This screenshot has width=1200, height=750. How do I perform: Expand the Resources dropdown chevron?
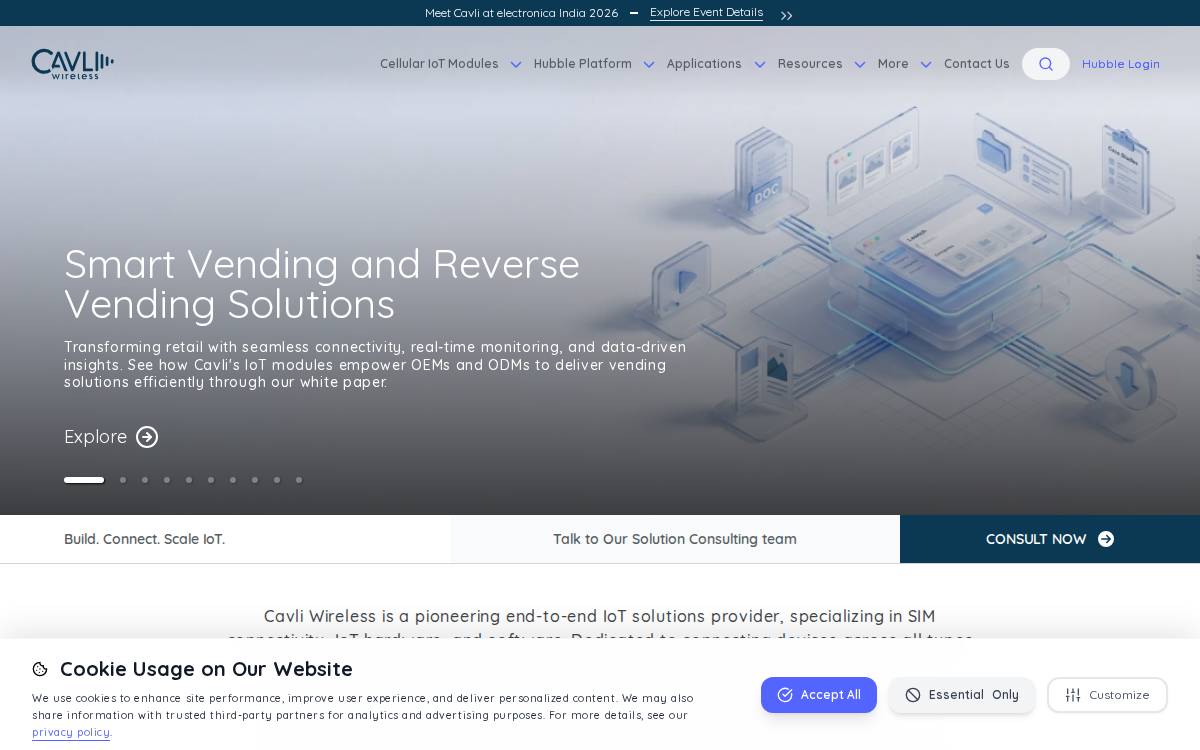860,64
